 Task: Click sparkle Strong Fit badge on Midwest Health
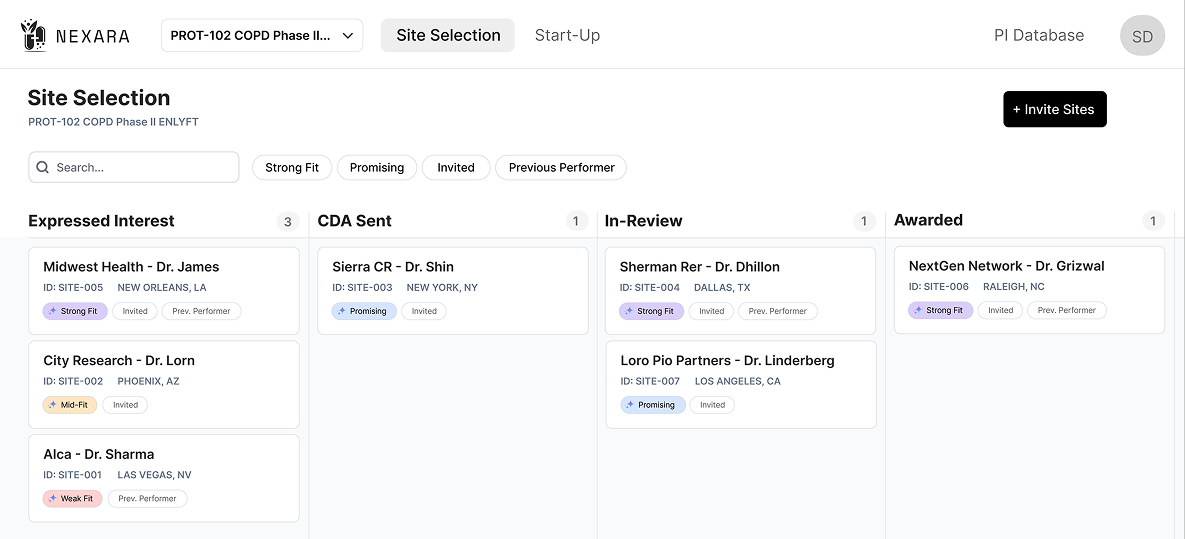[x=75, y=311]
